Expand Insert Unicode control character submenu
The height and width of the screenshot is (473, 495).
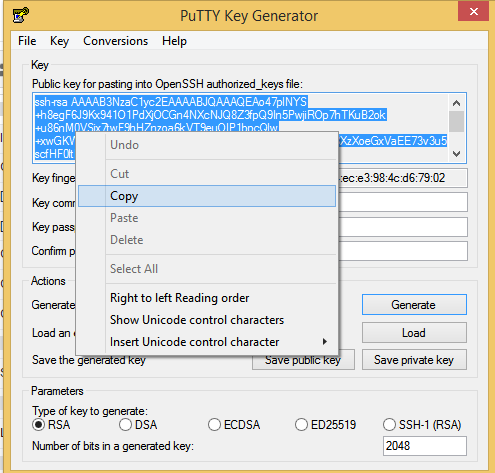click(207, 342)
